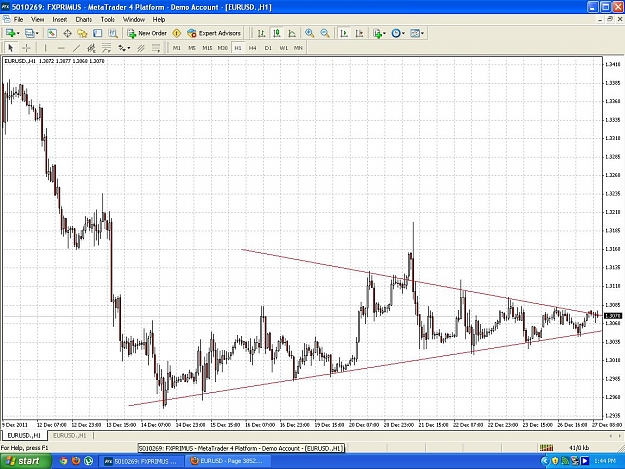Select the arrow Cursor tool
Image resolution: width=625 pixels, height=469 pixels.
tap(11, 48)
